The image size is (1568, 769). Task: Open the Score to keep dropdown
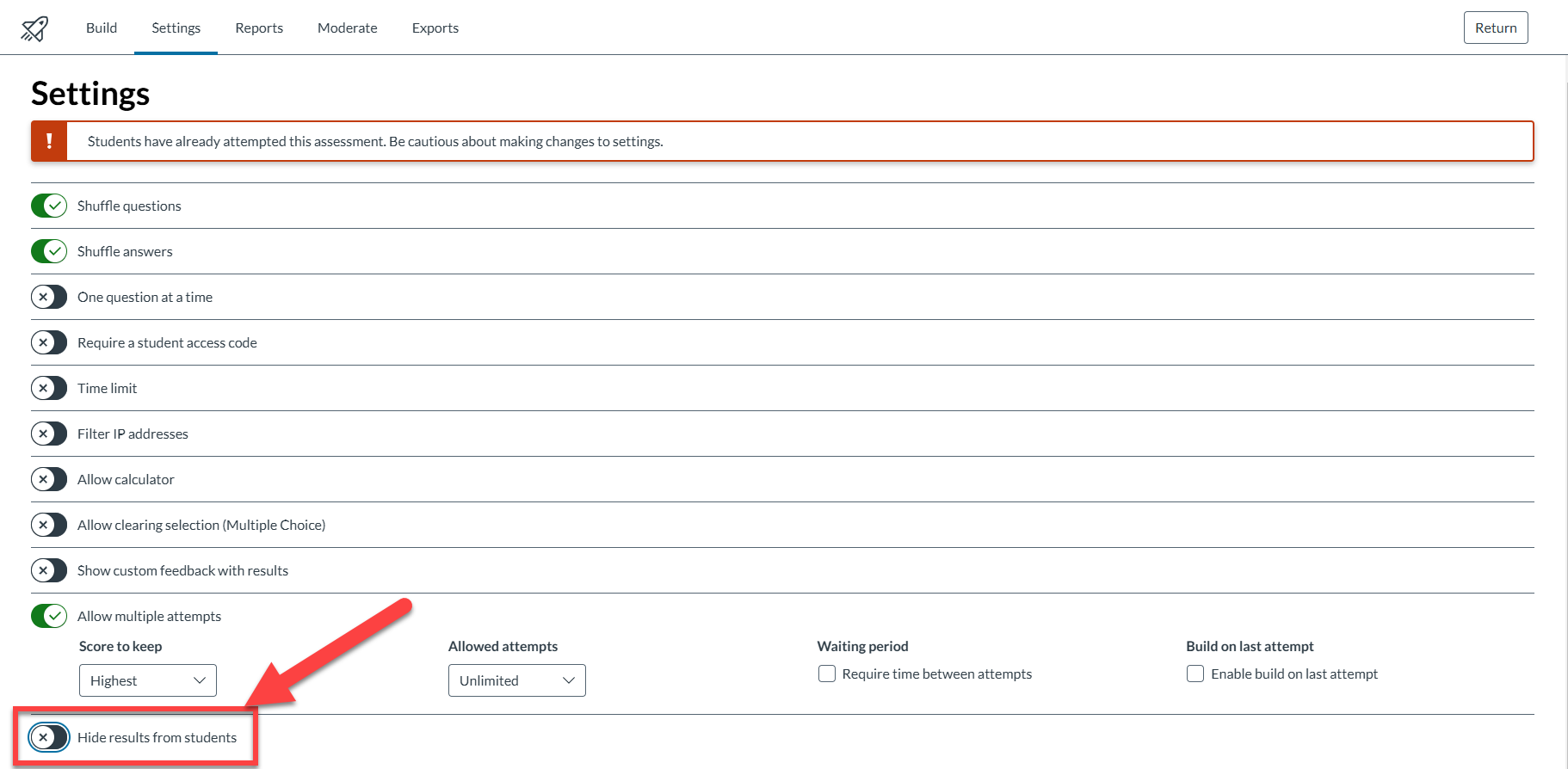point(148,680)
